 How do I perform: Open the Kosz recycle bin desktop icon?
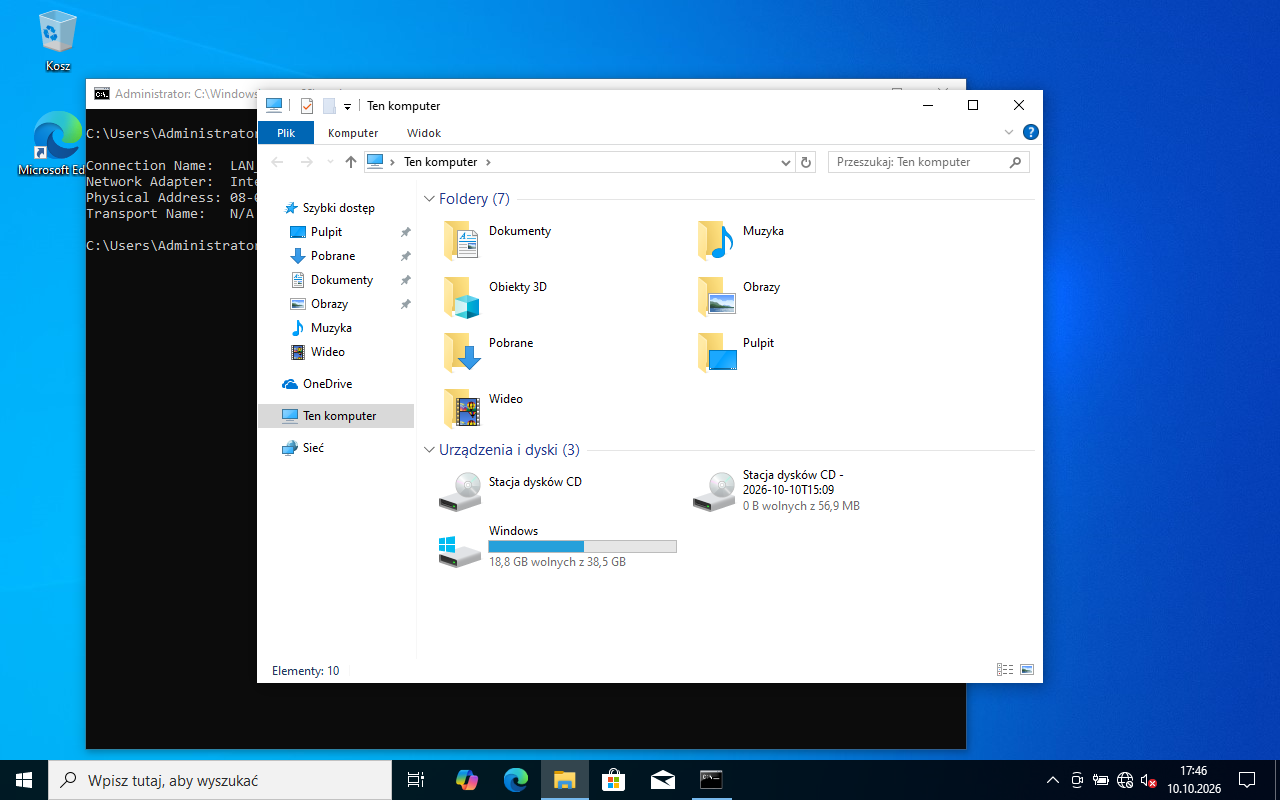click(x=58, y=43)
